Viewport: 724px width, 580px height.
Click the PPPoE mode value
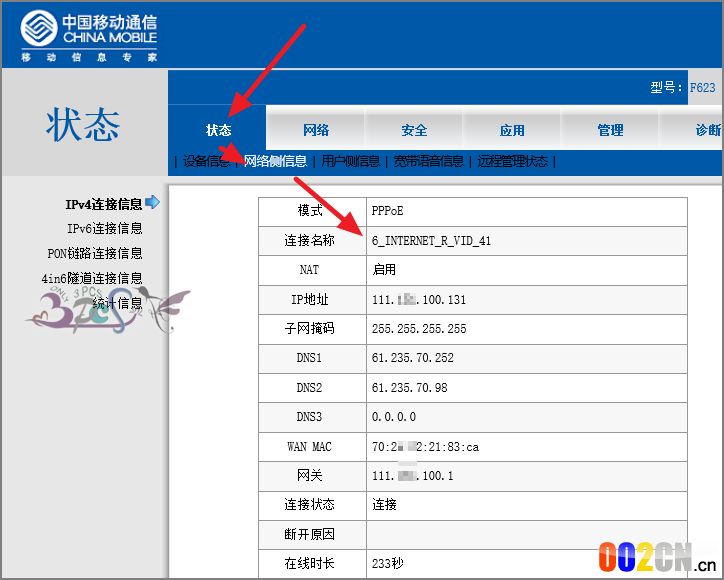pos(387,211)
